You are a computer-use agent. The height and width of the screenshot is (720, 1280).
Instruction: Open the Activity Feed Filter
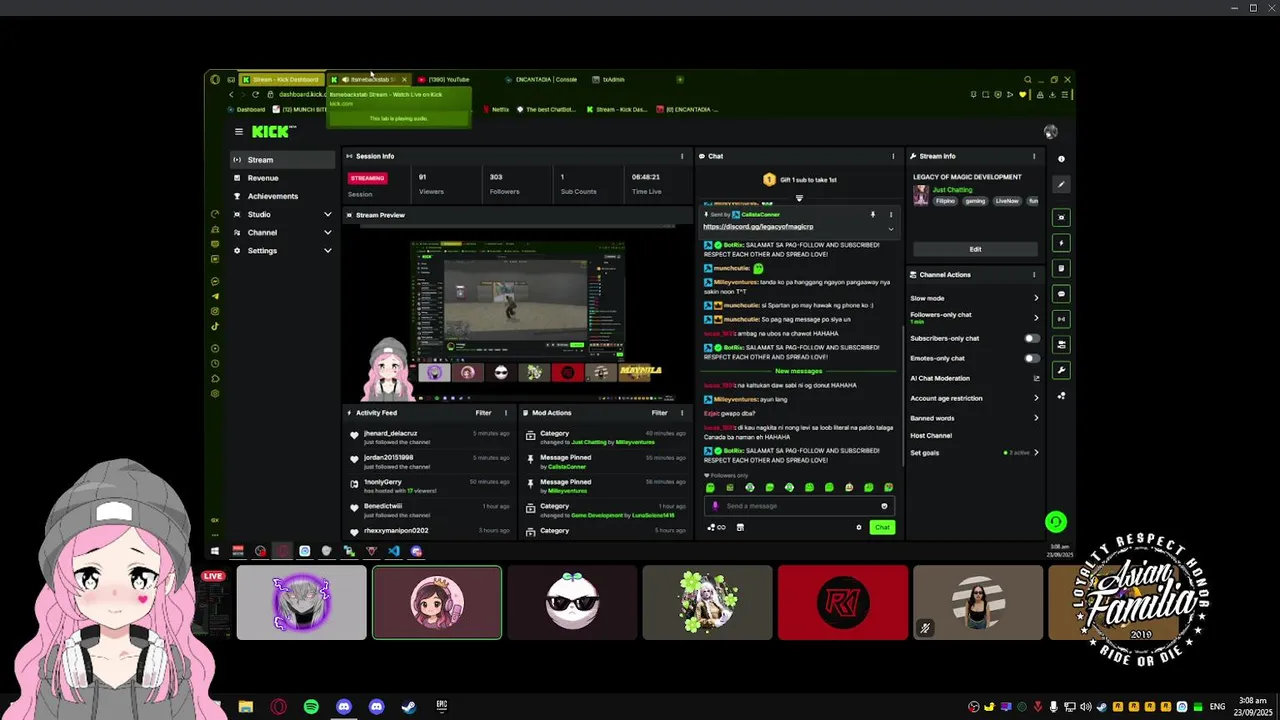(x=483, y=412)
